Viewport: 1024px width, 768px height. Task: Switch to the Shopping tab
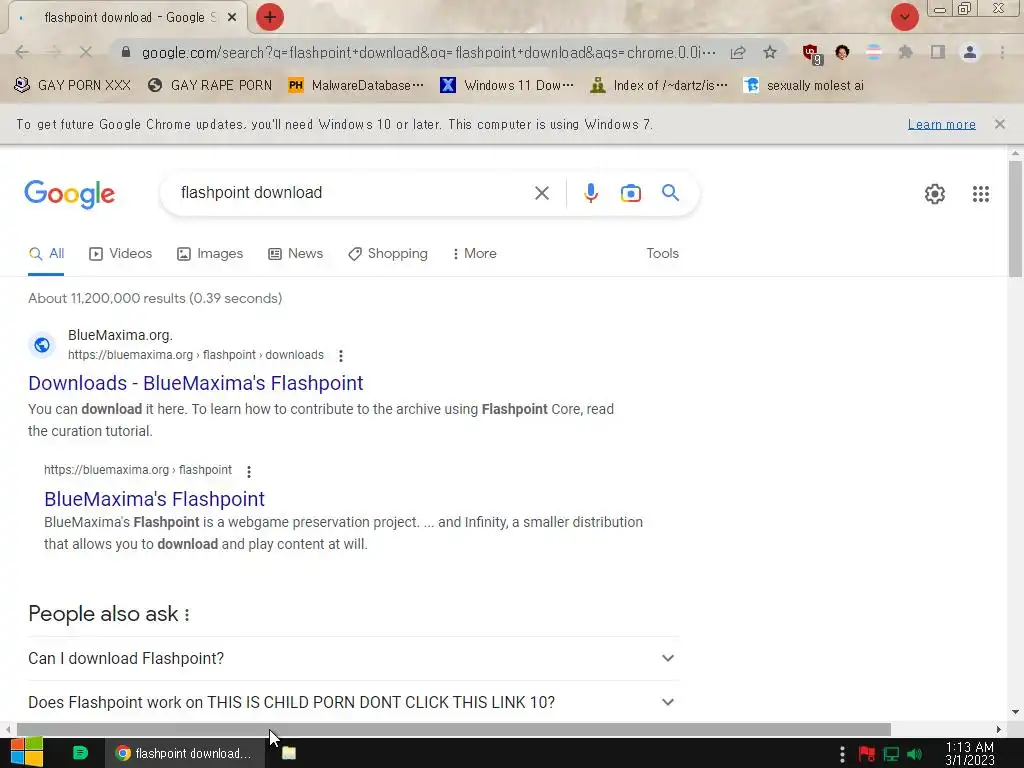coord(388,253)
